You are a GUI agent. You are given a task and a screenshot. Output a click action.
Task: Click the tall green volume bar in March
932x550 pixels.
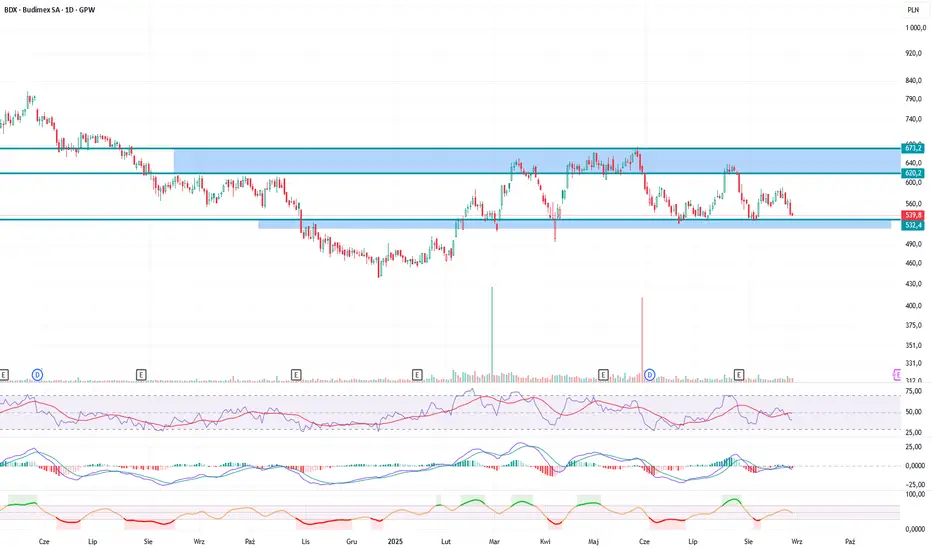pos(492,333)
